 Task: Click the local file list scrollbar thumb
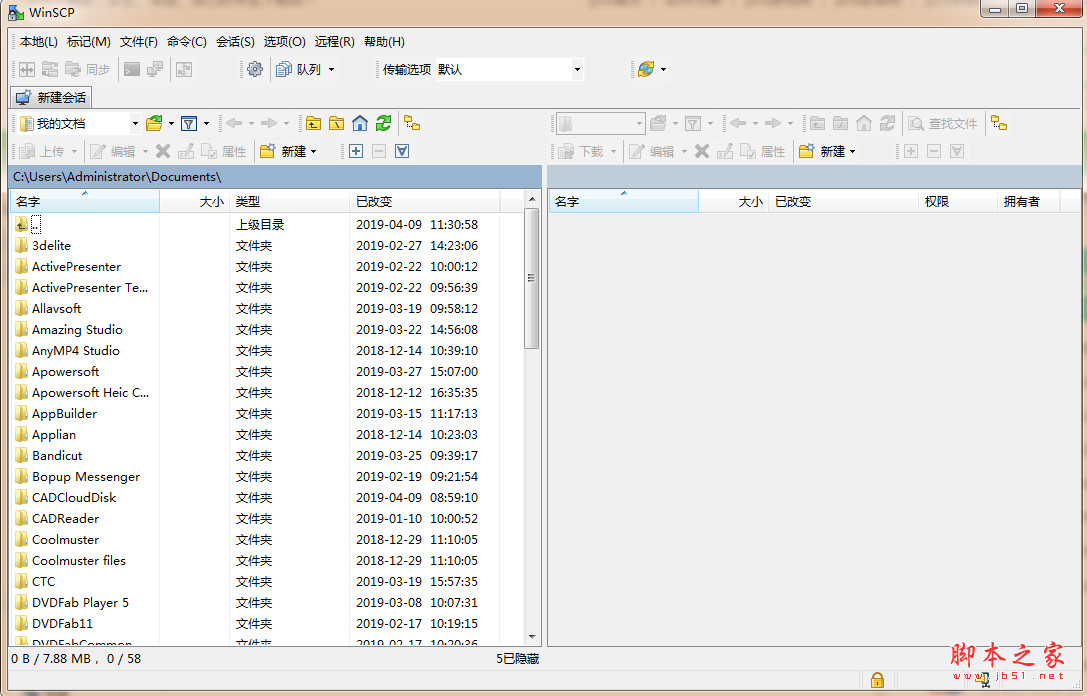click(532, 278)
